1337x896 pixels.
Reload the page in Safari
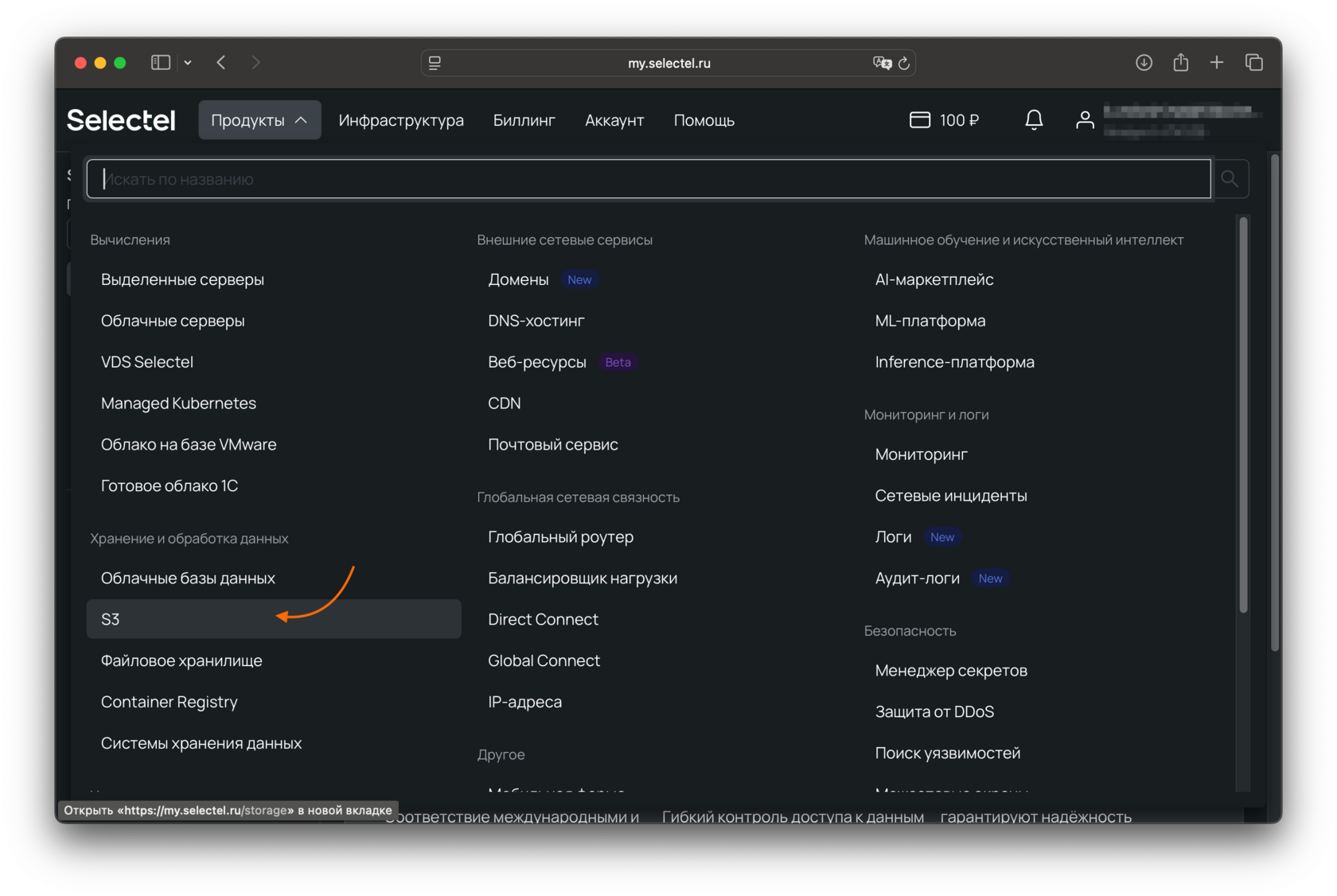pos(904,63)
